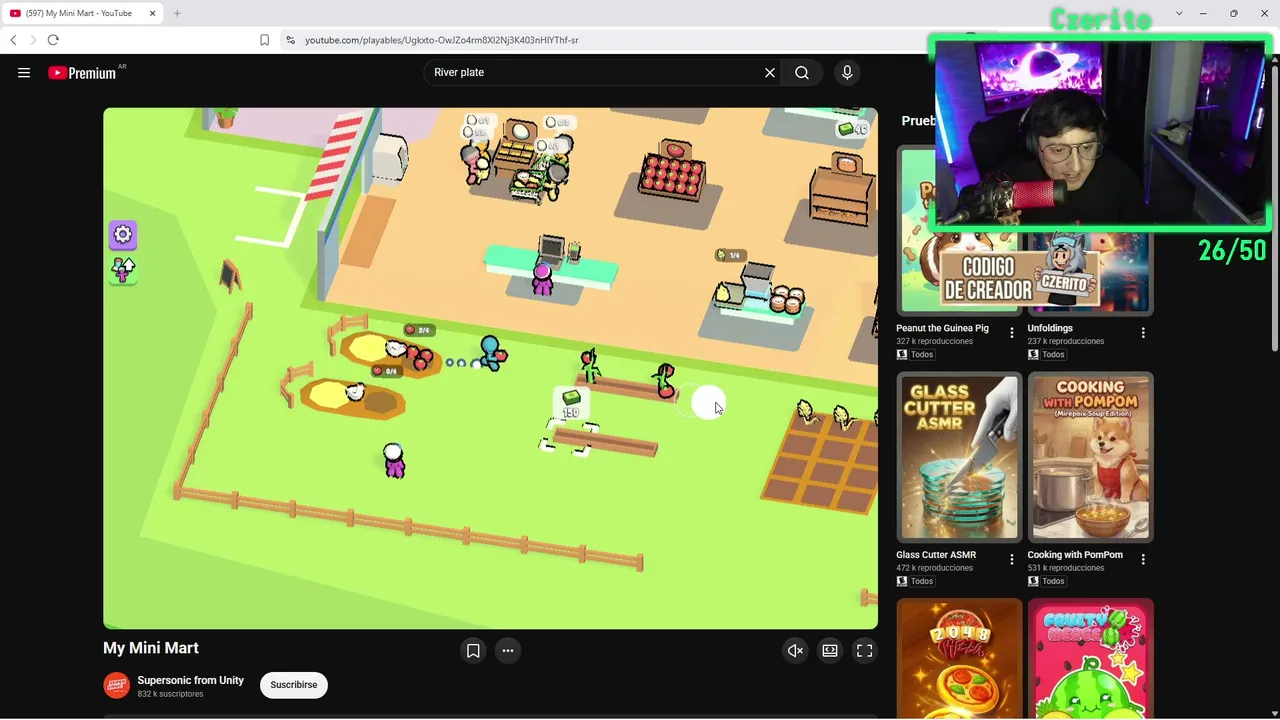The width and height of the screenshot is (1280, 720).
Task: Open the Glass Cutter ASMR title link
Action: click(936, 555)
